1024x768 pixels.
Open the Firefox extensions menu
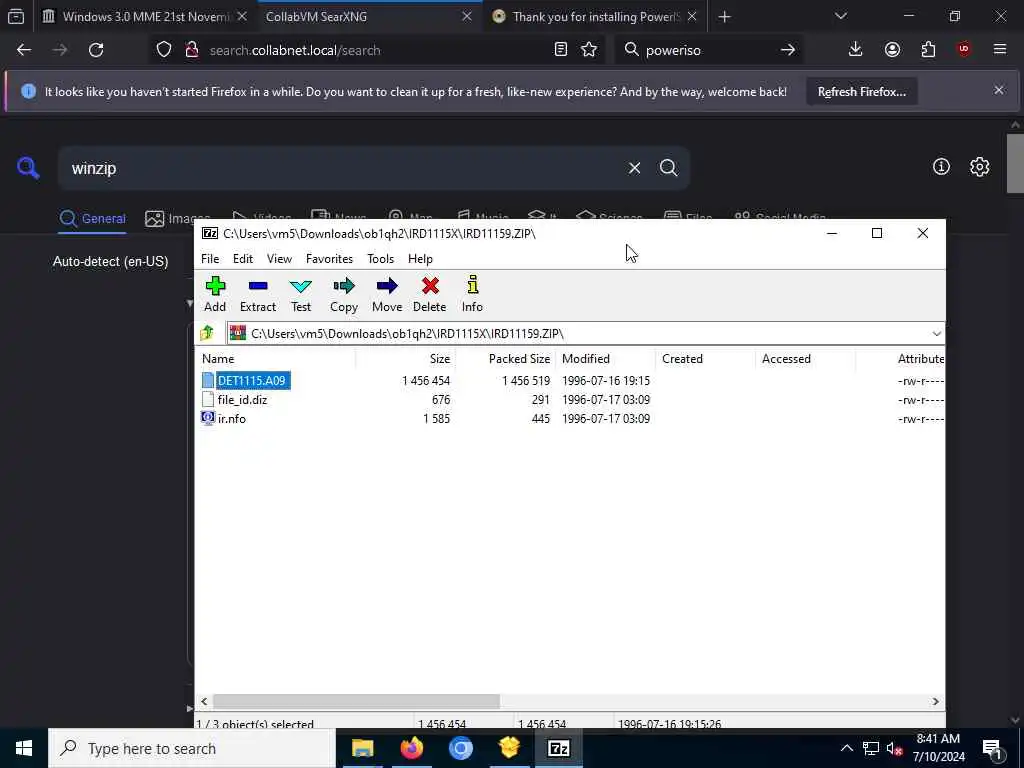[x=928, y=50]
